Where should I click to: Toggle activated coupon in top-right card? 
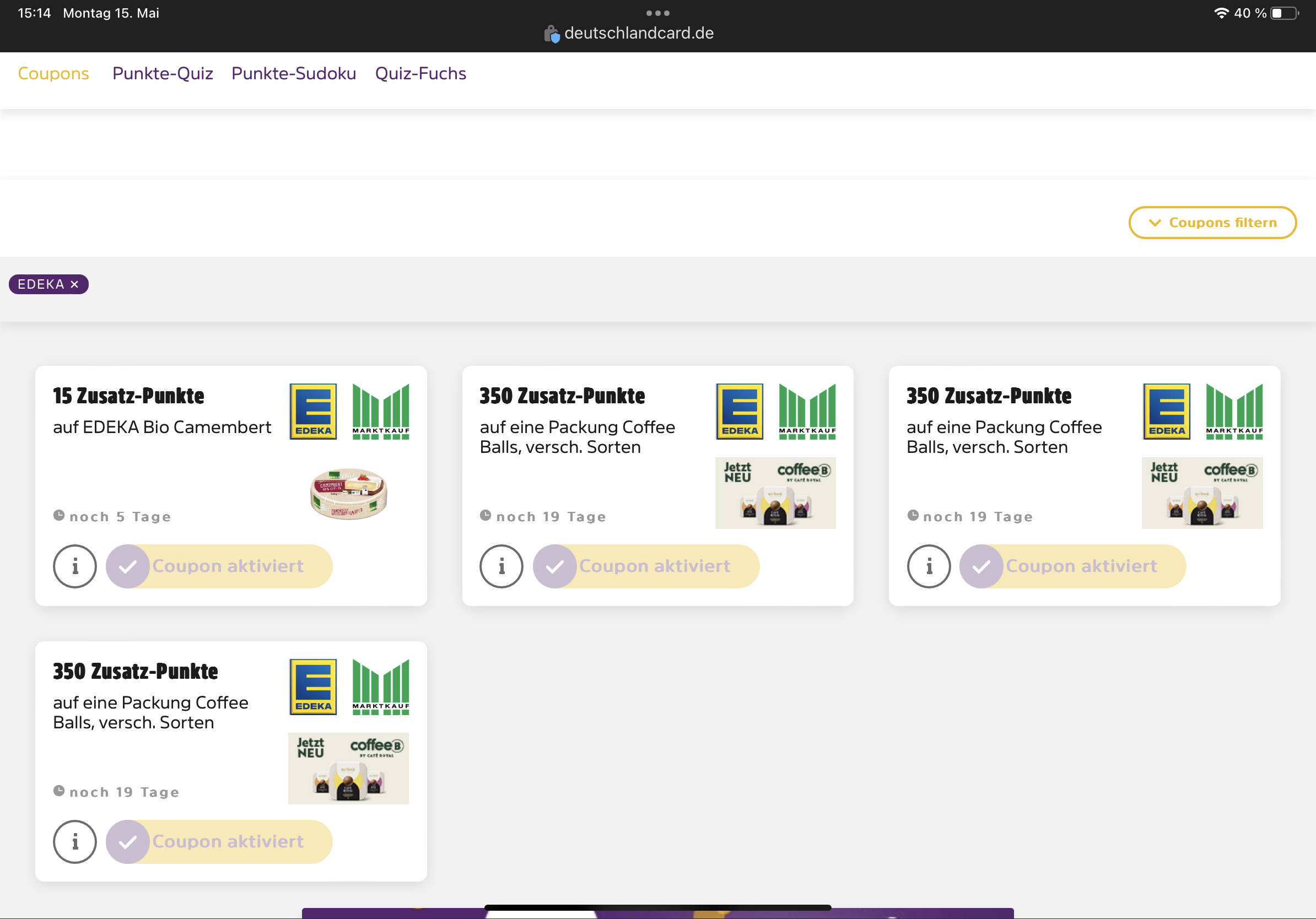(x=1072, y=566)
